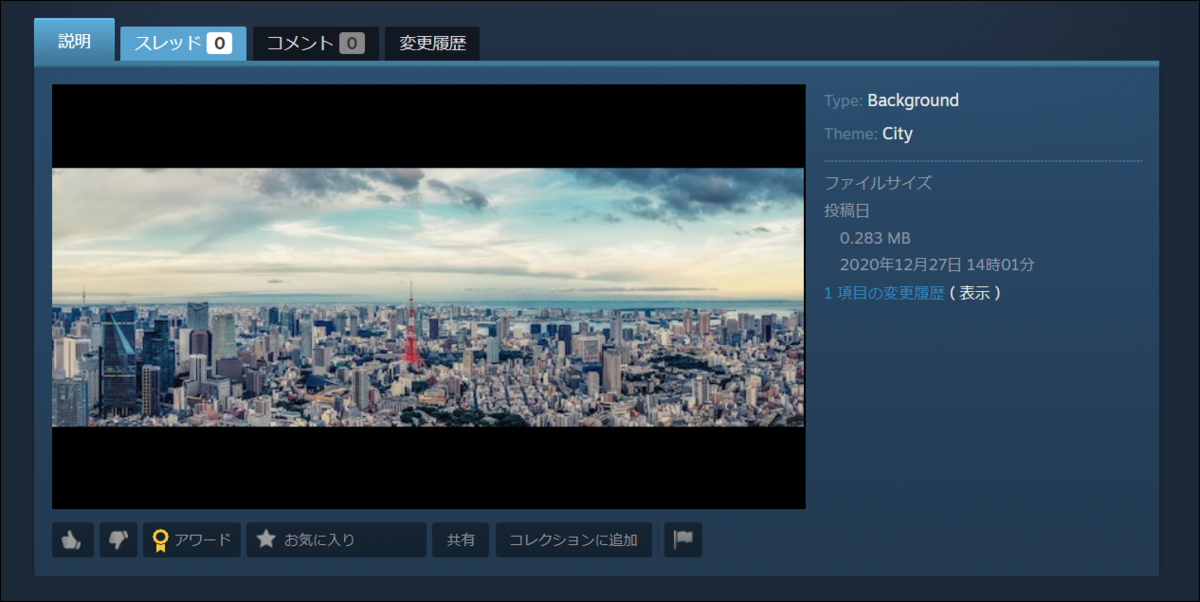Favorite the item using お気に入り
The height and width of the screenshot is (602, 1200).
pos(335,539)
